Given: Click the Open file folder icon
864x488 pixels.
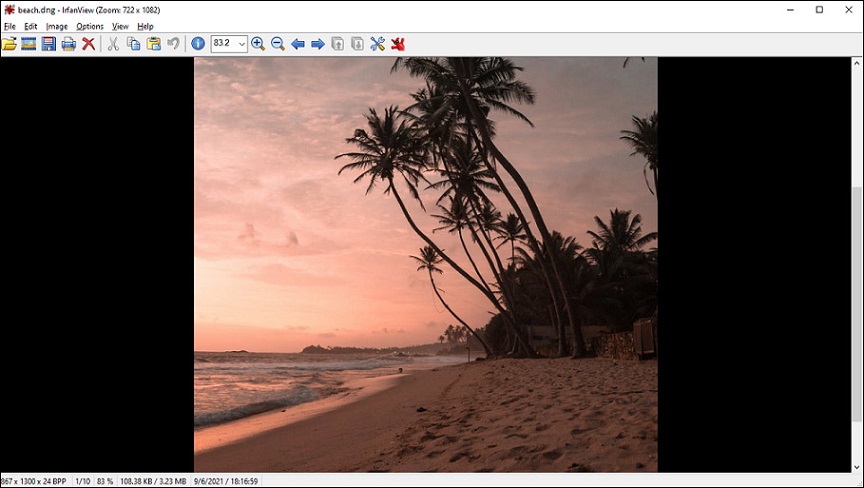Looking at the screenshot, I should point(9,44).
